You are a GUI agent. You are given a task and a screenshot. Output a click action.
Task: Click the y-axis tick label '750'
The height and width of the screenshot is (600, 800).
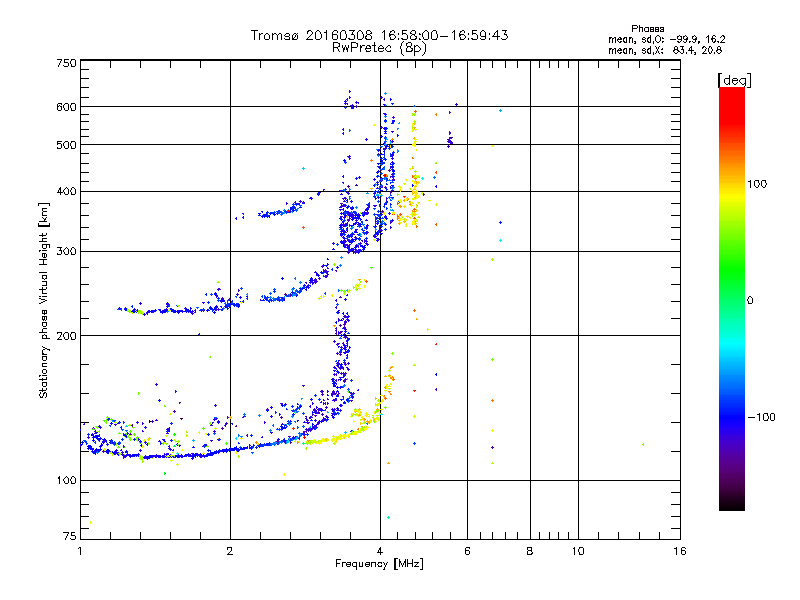click(66, 63)
